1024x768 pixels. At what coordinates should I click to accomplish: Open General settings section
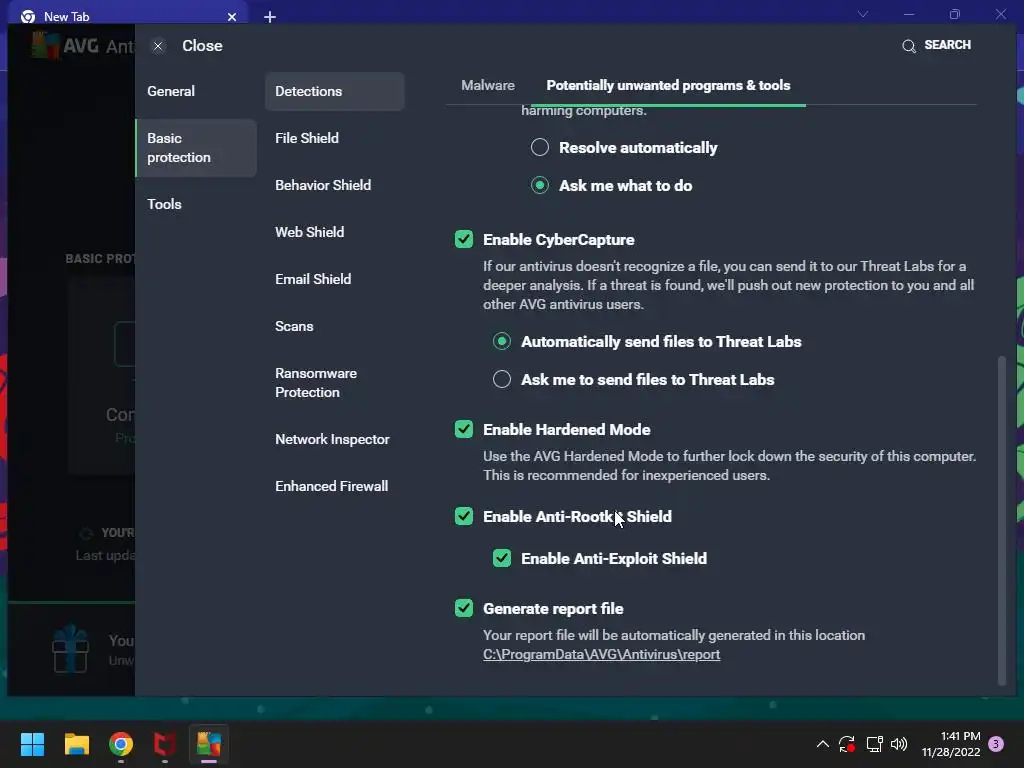170,91
